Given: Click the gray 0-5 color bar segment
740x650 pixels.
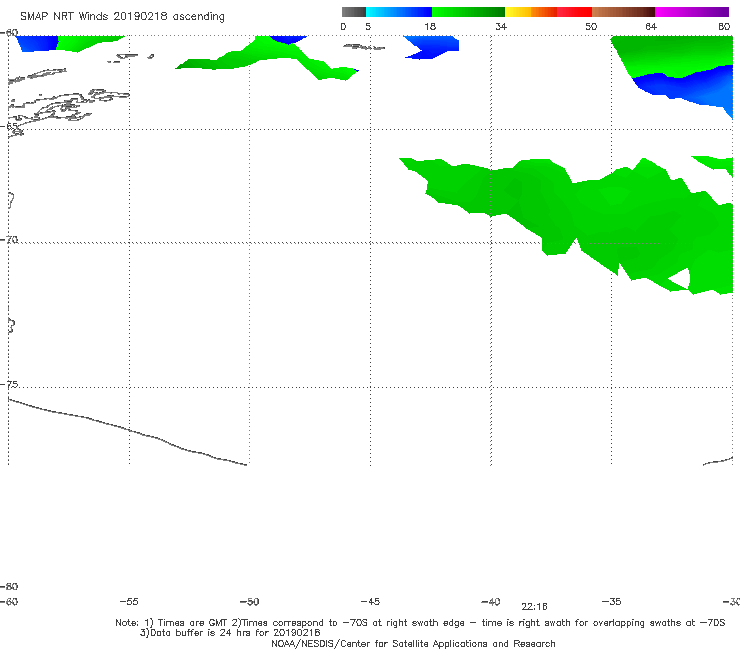Looking at the screenshot, I should (x=354, y=12).
